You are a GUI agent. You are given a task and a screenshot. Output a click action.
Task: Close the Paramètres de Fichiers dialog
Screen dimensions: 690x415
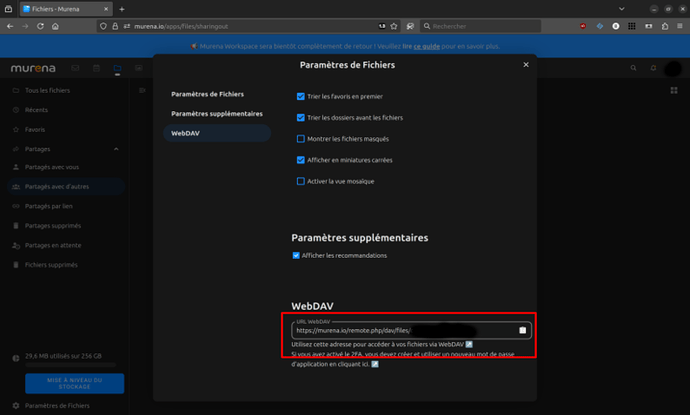click(526, 65)
